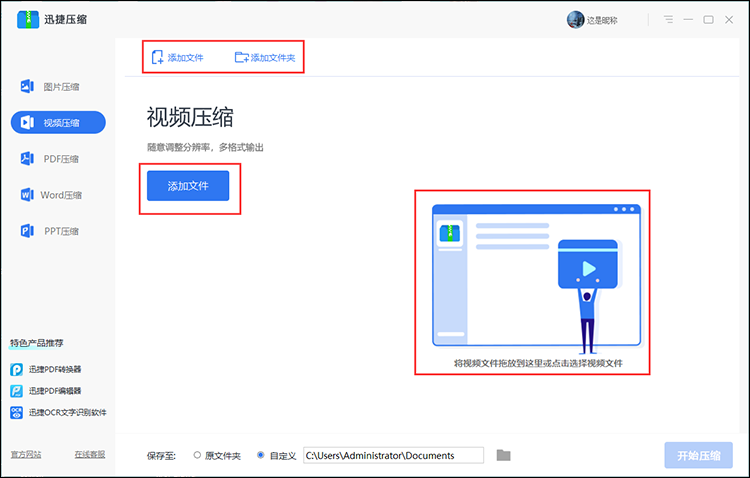Click the Word 'W' icon in the sidebar
The width and height of the screenshot is (750, 478).
click(27, 195)
